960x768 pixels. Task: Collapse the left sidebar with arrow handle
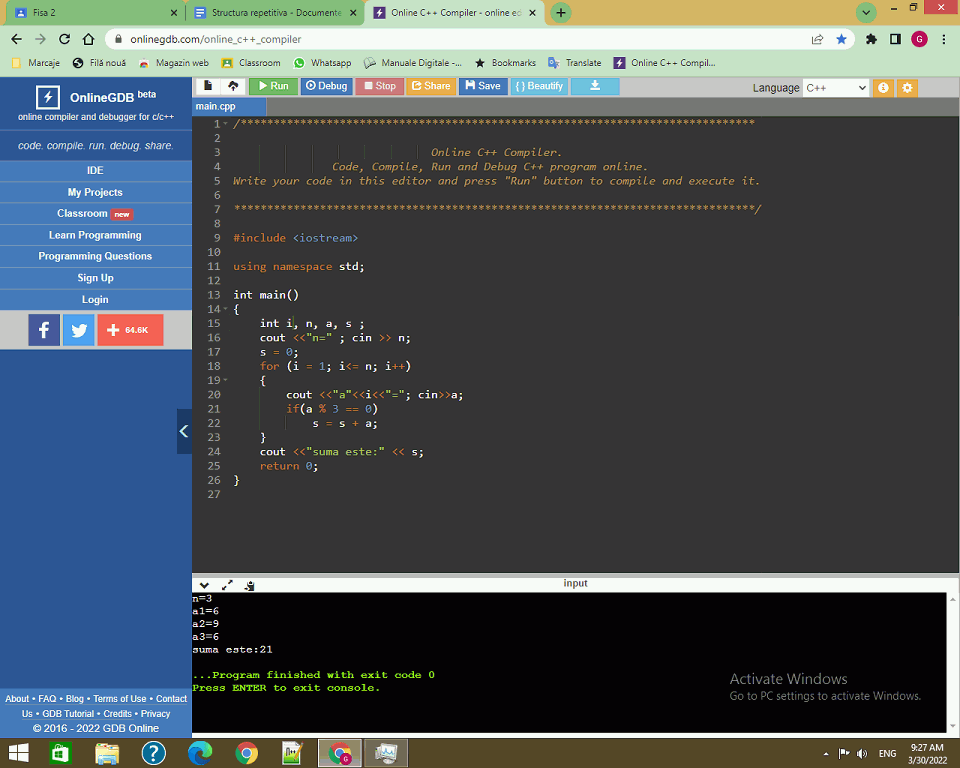coord(184,431)
